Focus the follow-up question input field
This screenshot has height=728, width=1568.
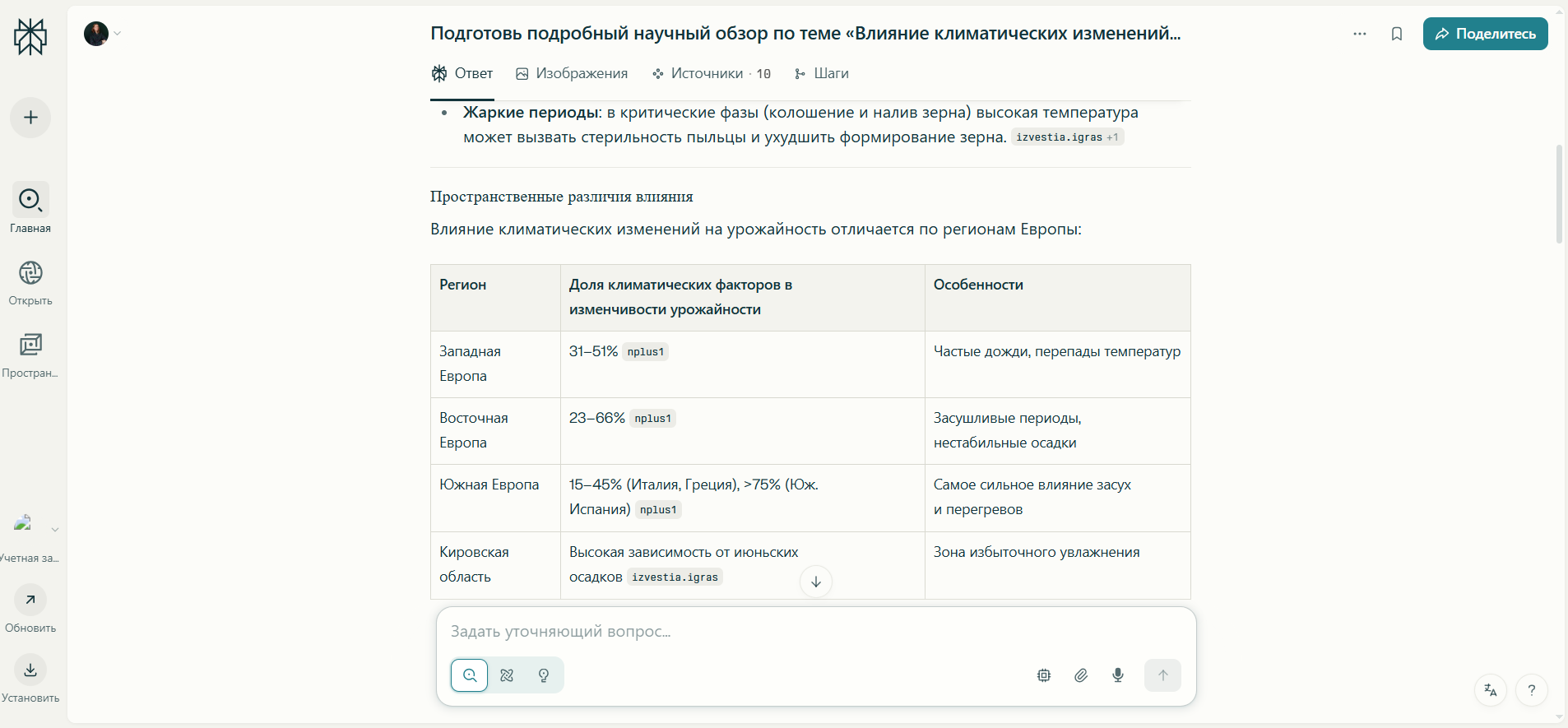(814, 632)
